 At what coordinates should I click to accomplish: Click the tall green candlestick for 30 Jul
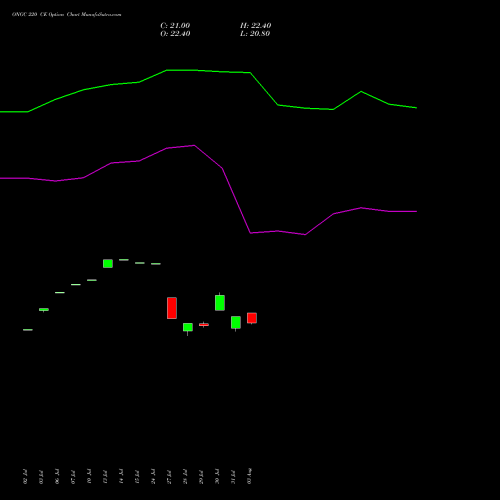click(220, 303)
